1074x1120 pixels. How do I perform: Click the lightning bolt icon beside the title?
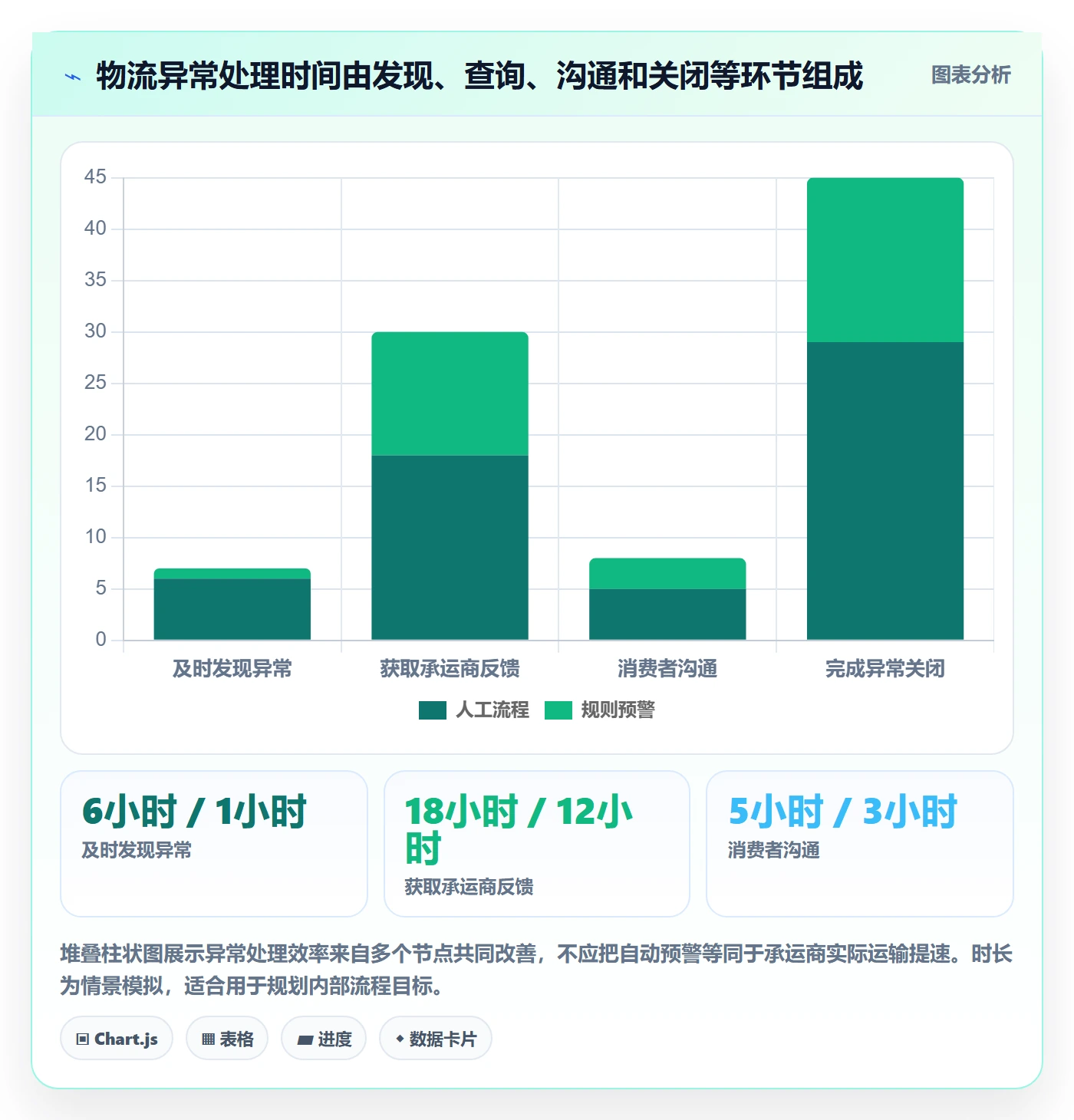[x=73, y=77]
